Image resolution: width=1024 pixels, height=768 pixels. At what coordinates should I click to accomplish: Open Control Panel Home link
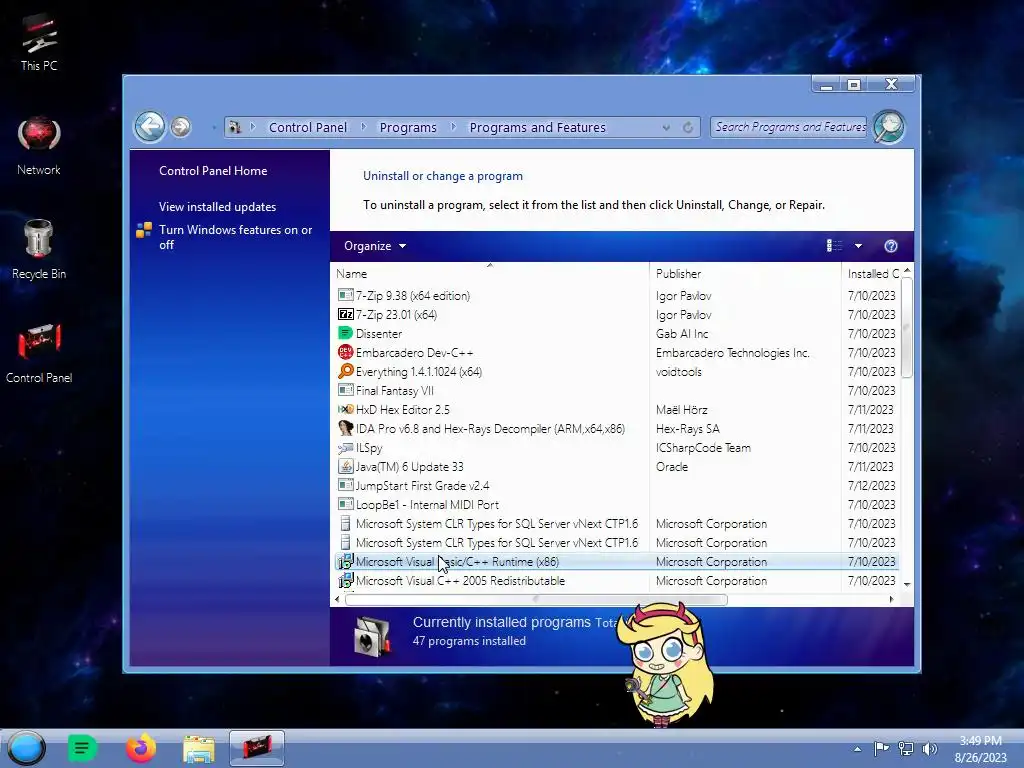(213, 171)
